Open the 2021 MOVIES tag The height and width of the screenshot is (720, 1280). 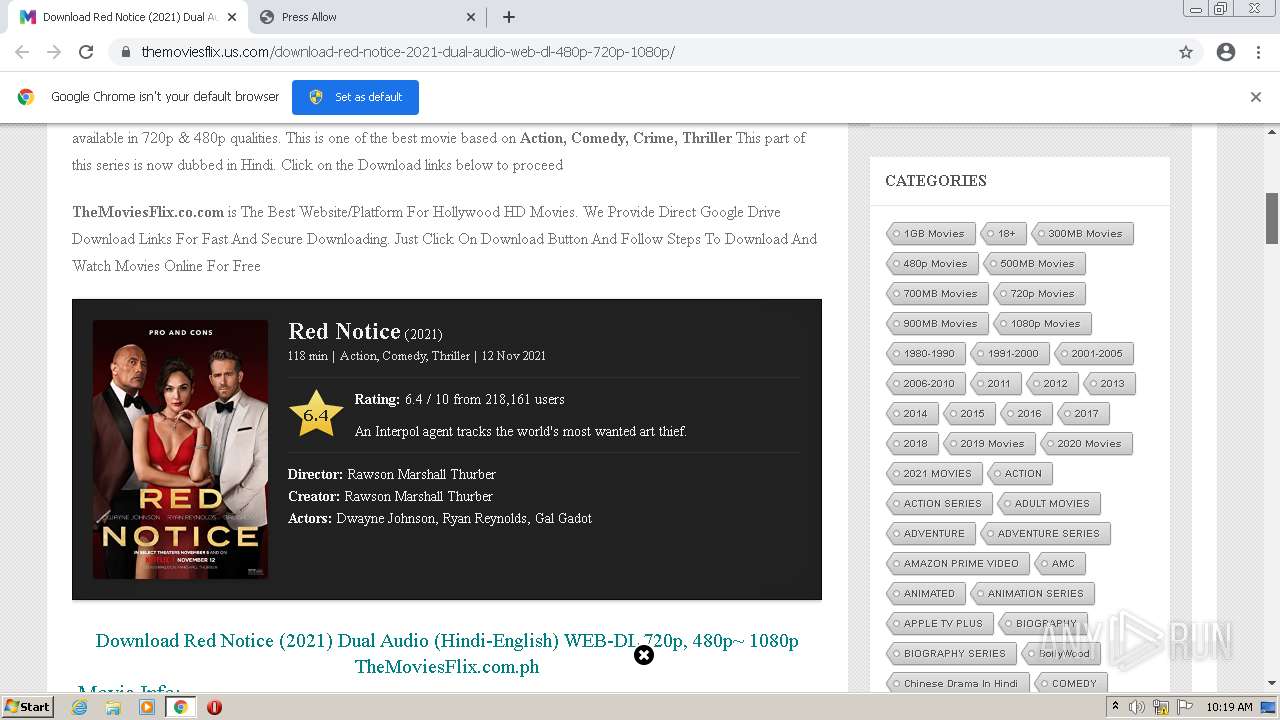pyautogui.click(x=935, y=474)
